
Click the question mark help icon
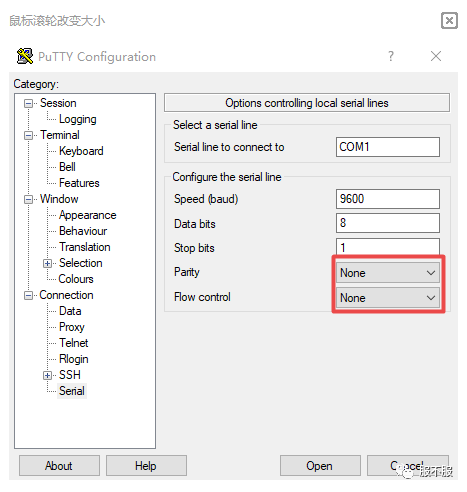(391, 56)
